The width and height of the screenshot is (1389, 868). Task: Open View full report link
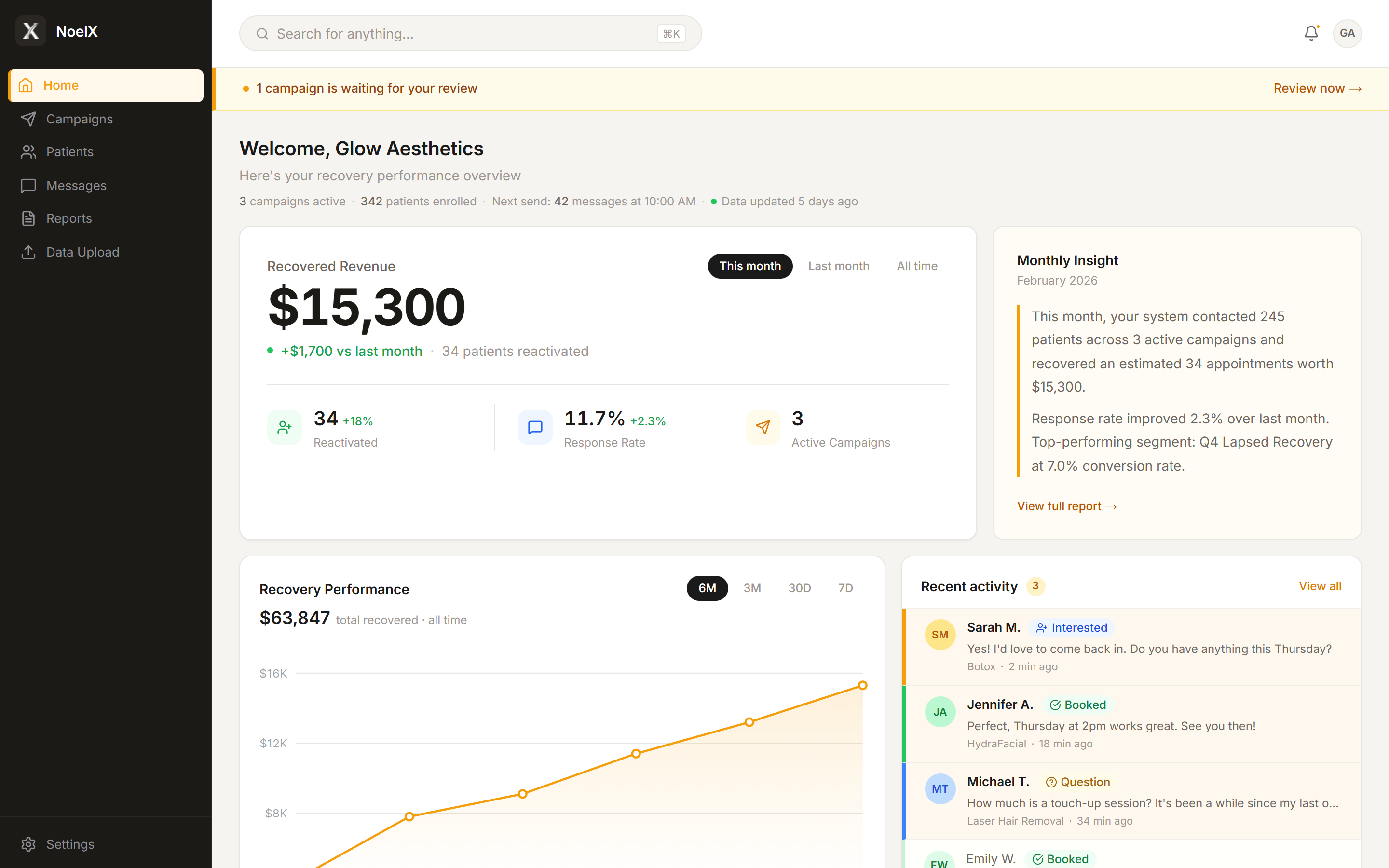click(x=1066, y=506)
